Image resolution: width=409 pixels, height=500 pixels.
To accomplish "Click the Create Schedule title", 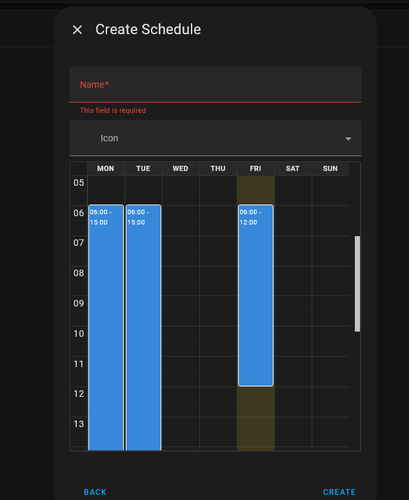I will 148,29.
